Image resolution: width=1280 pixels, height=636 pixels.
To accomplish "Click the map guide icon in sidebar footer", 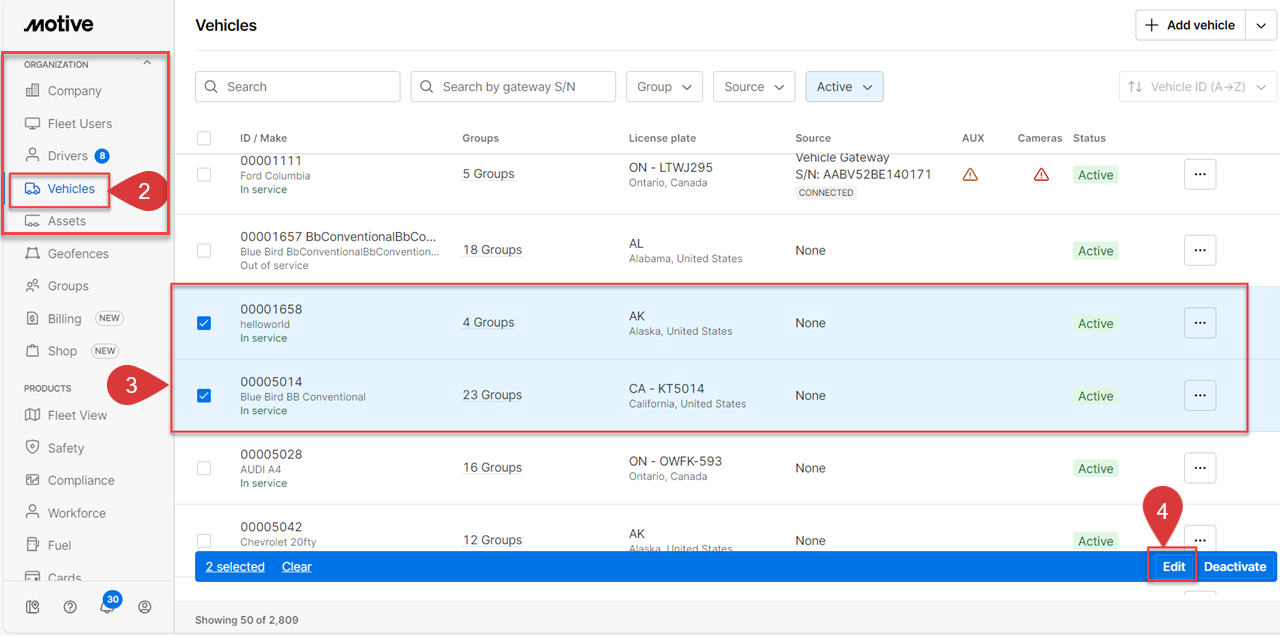I will [x=33, y=607].
